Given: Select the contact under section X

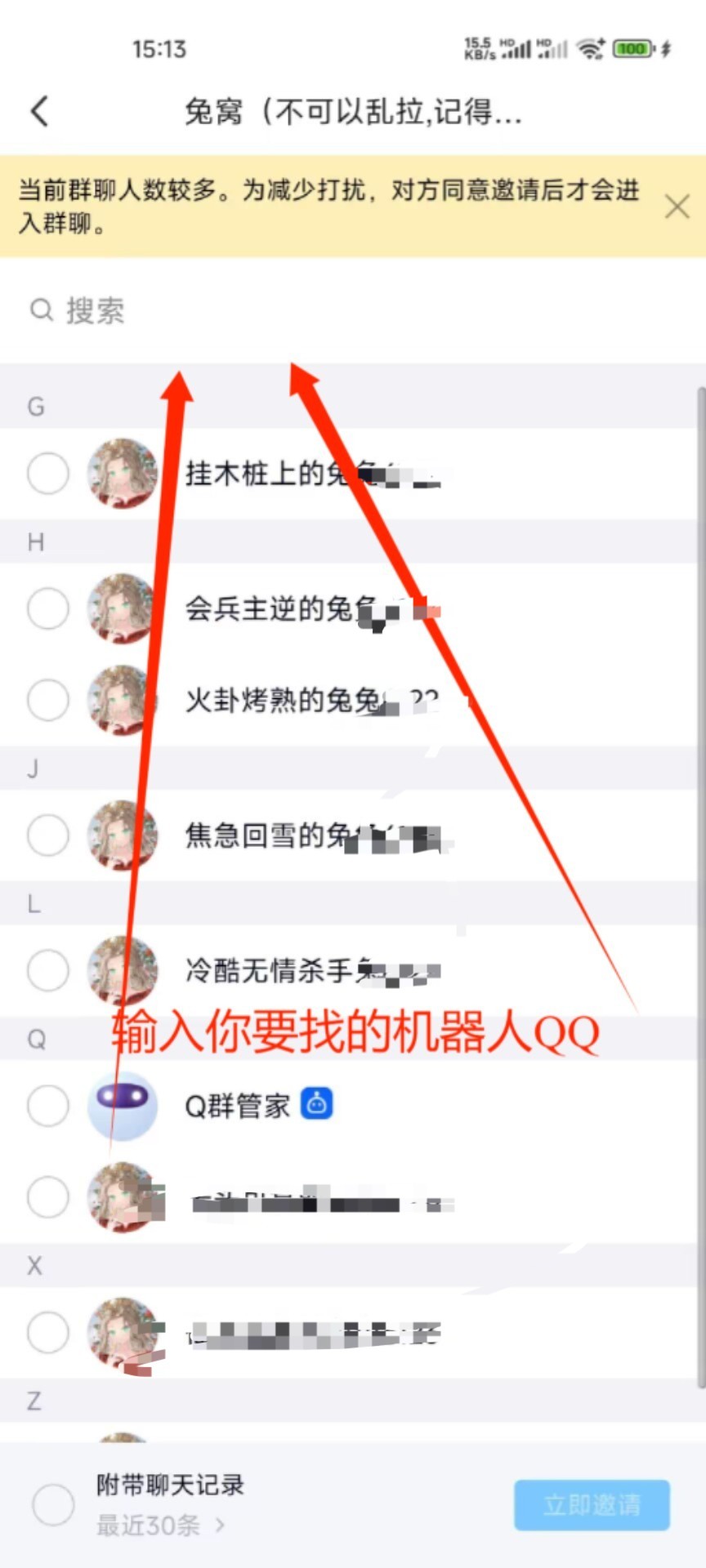Looking at the screenshot, I should pyautogui.click(x=48, y=1333).
